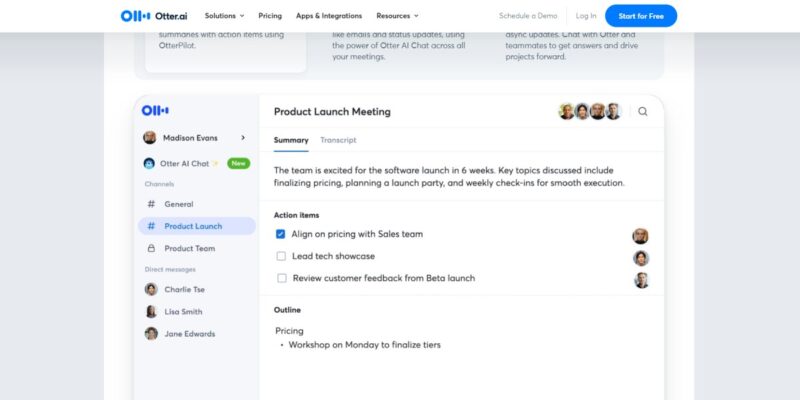Click the Start for Free button
Screen dimensions: 800x400
(641, 16)
